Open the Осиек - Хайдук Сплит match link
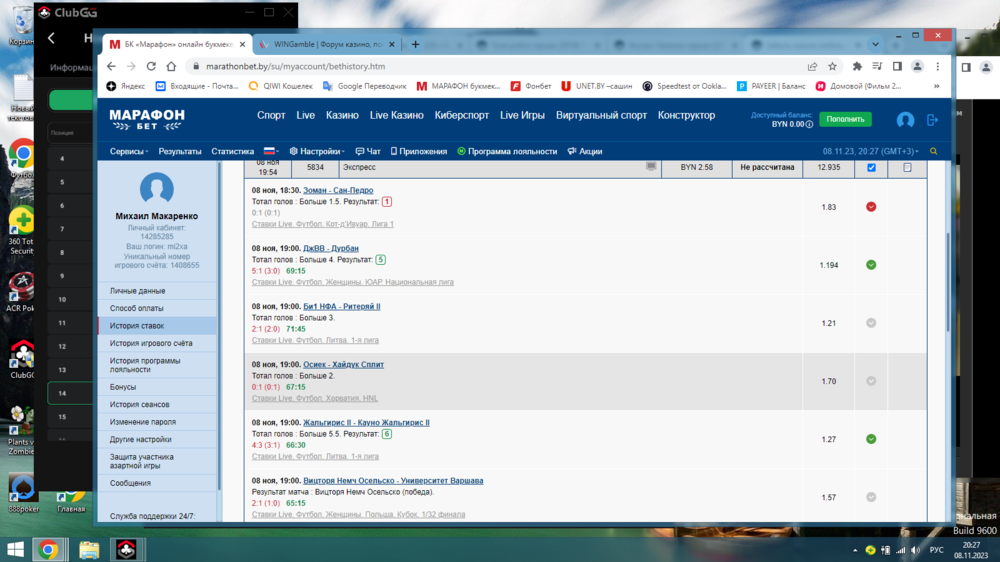1000x562 pixels. (x=343, y=364)
